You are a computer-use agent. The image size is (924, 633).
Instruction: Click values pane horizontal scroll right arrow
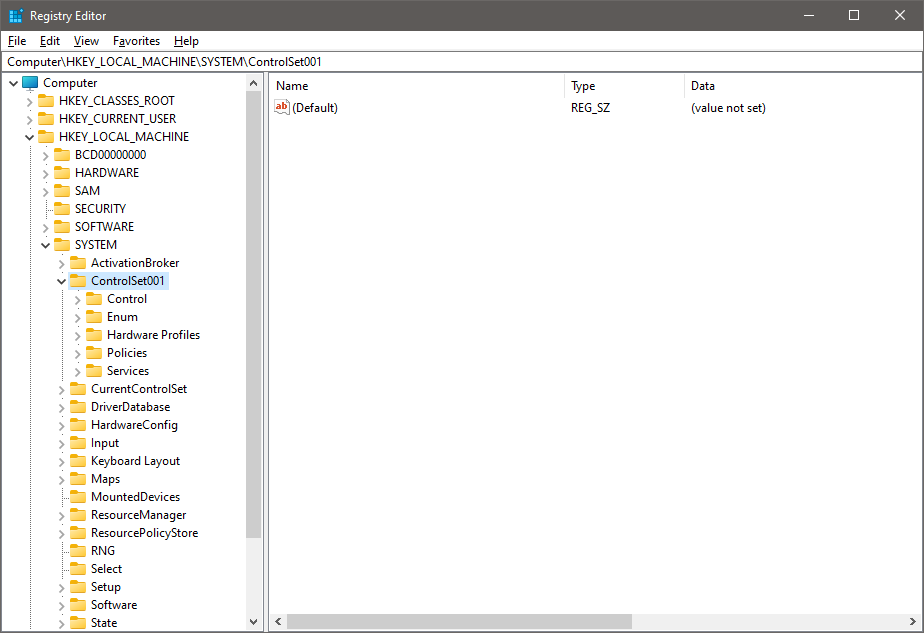pyautogui.click(x=913, y=622)
